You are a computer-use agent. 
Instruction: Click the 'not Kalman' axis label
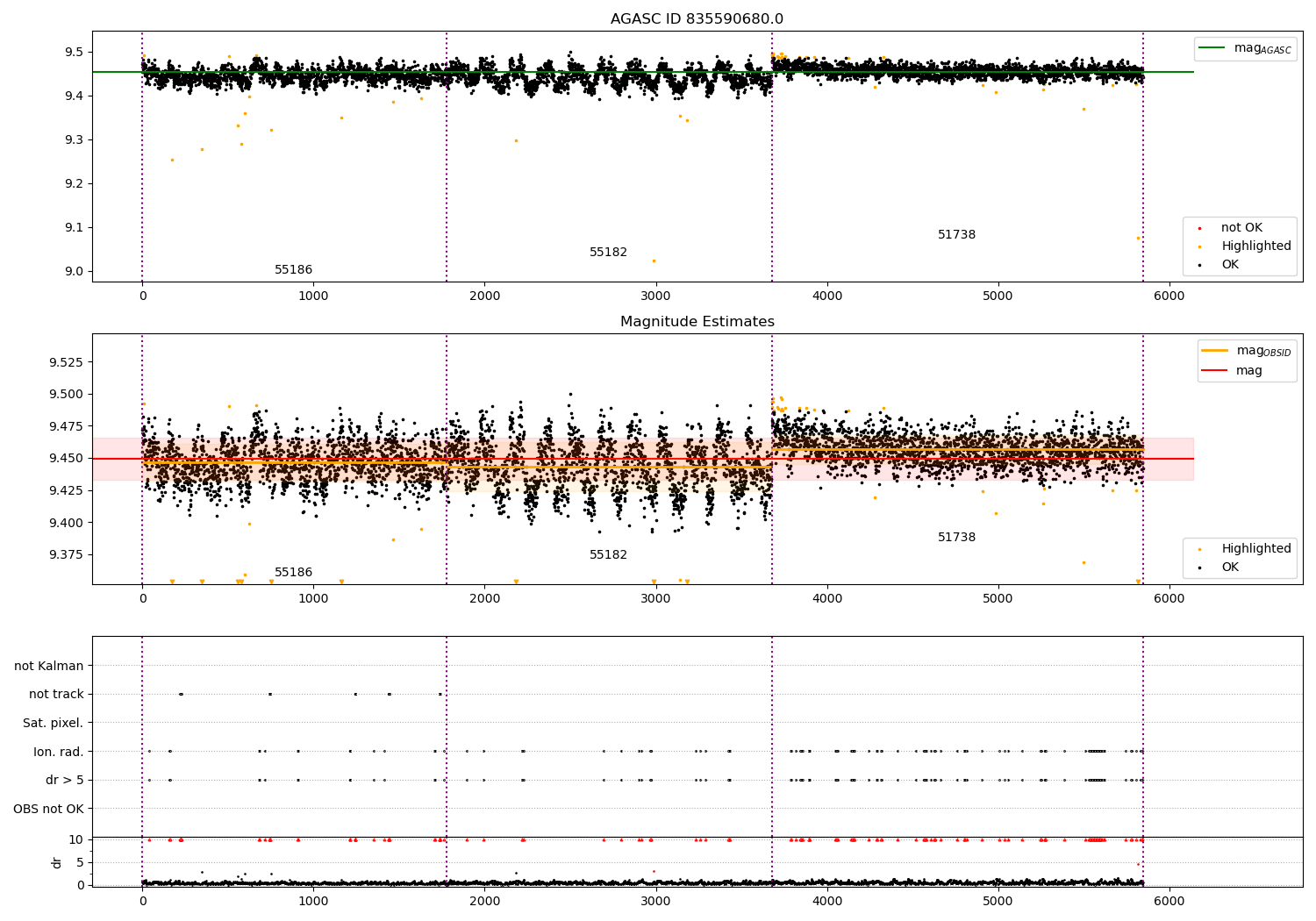pos(49,667)
